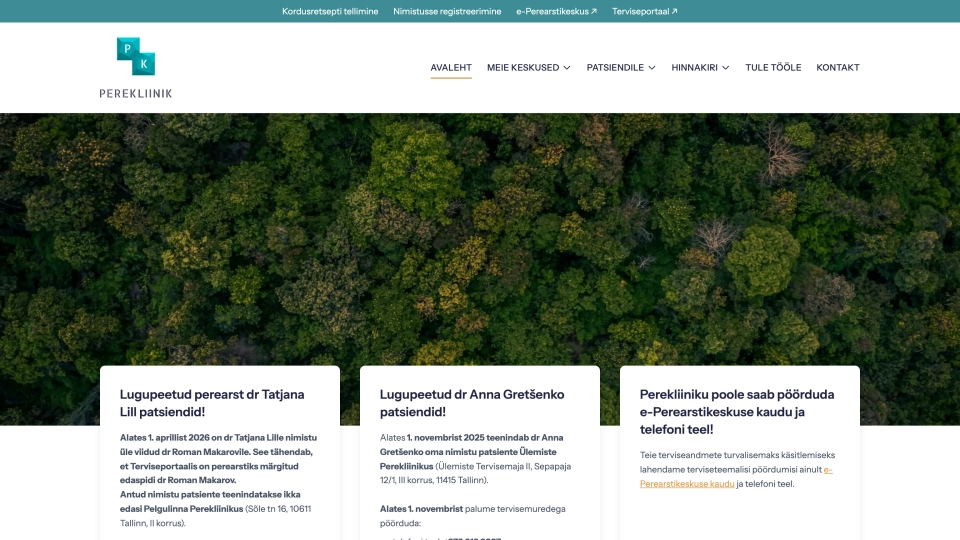Select Kontakt in the navigation
The width and height of the screenshot is (960, 540).
[x=838, y=68]
